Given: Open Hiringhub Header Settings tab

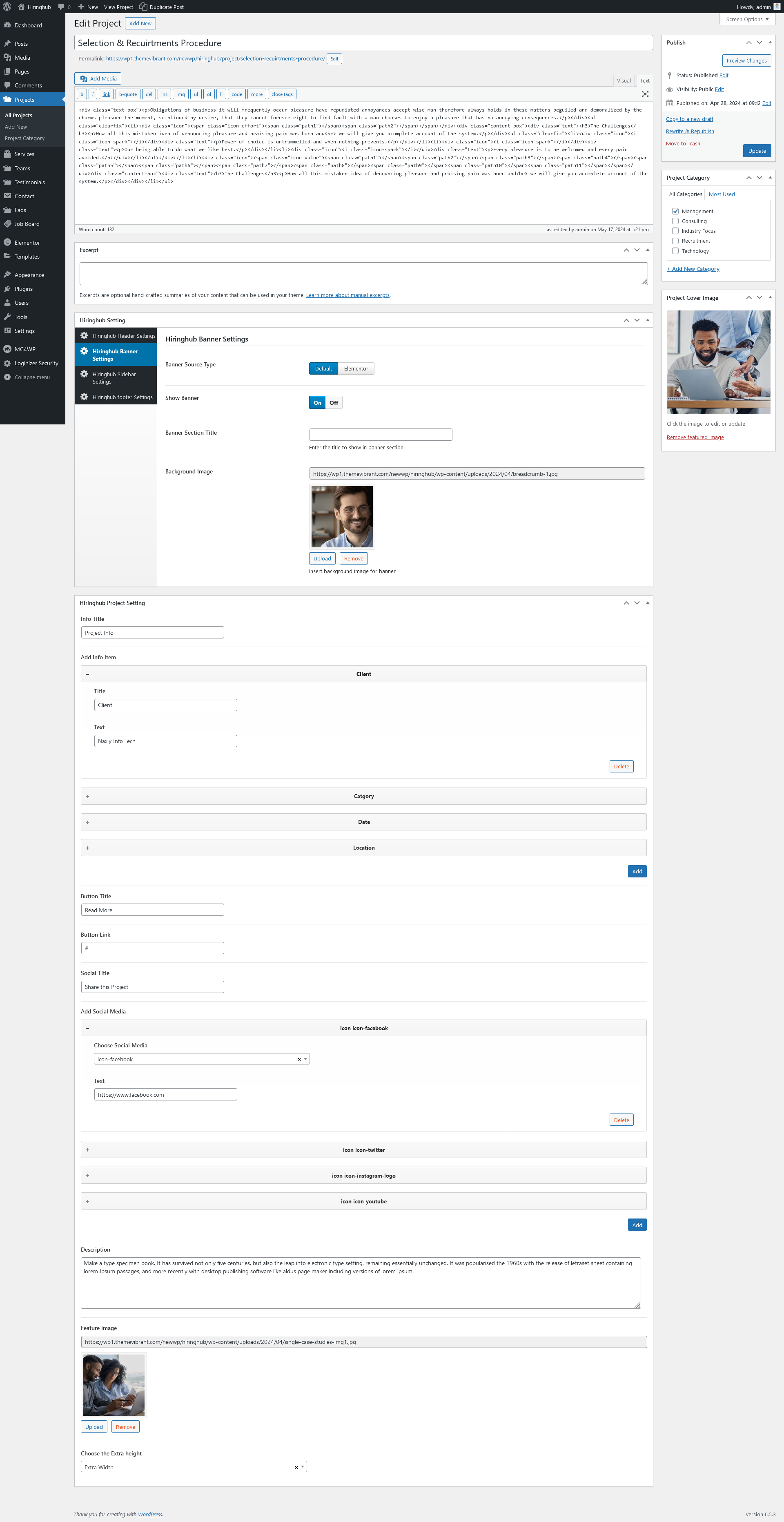Looking at the screenshot, I should click(116, 336).
